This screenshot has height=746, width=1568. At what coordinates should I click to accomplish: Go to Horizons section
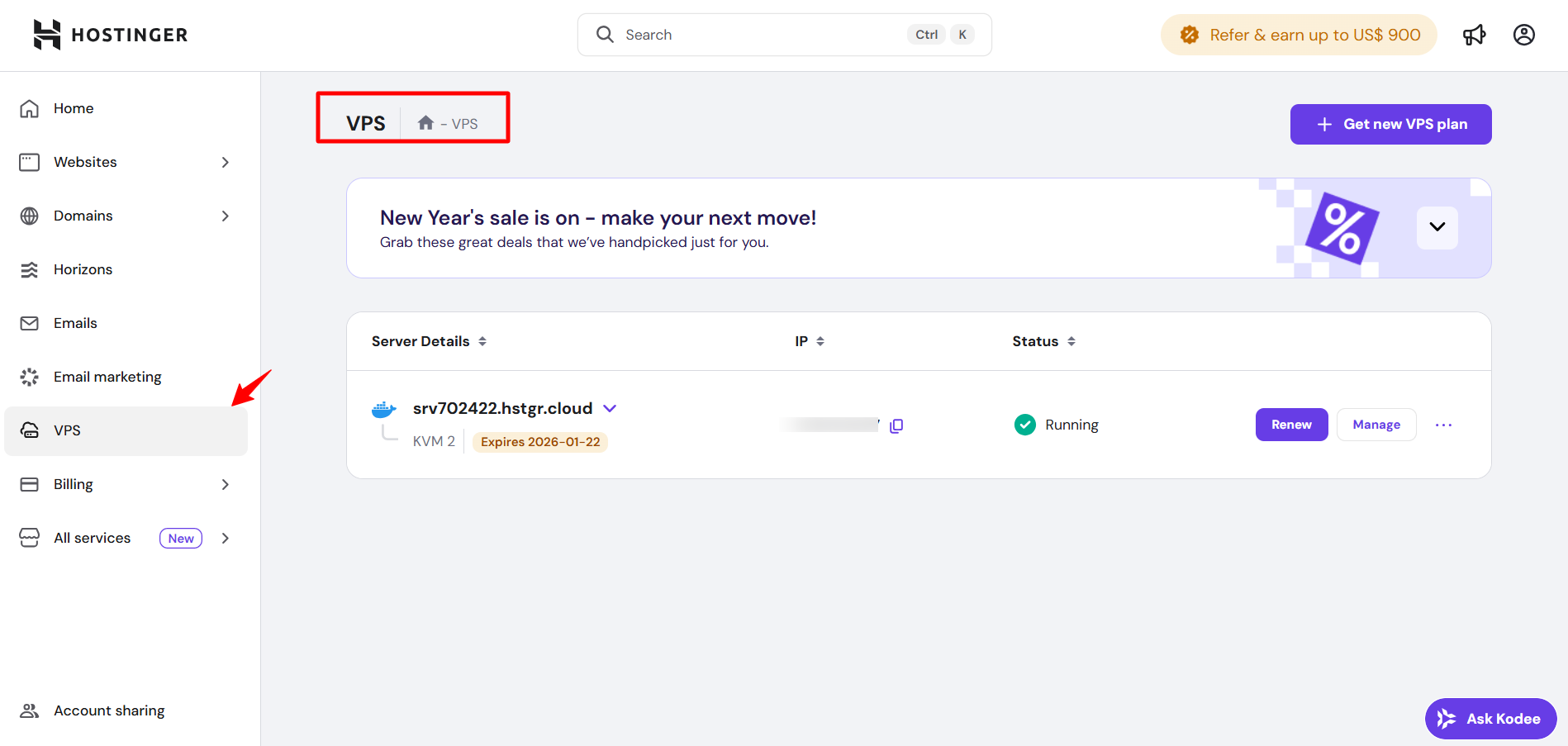point(126,269)
